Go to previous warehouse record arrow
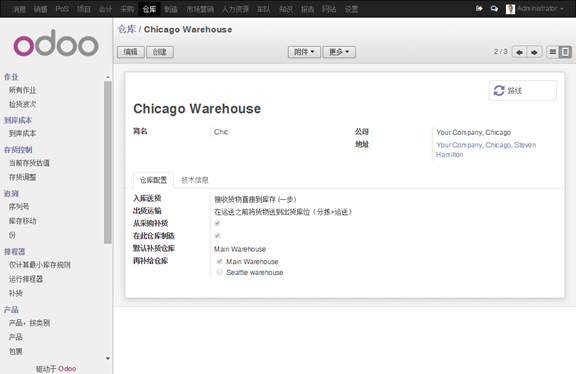Image resolution: width=576 pixels, height=374 pixels. point(519,52)
